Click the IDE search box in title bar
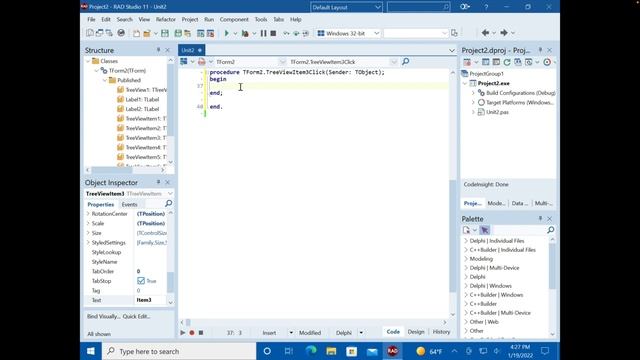Image resolution: width=640 pixels, height=360 pixels. click(x=418, y=7)
